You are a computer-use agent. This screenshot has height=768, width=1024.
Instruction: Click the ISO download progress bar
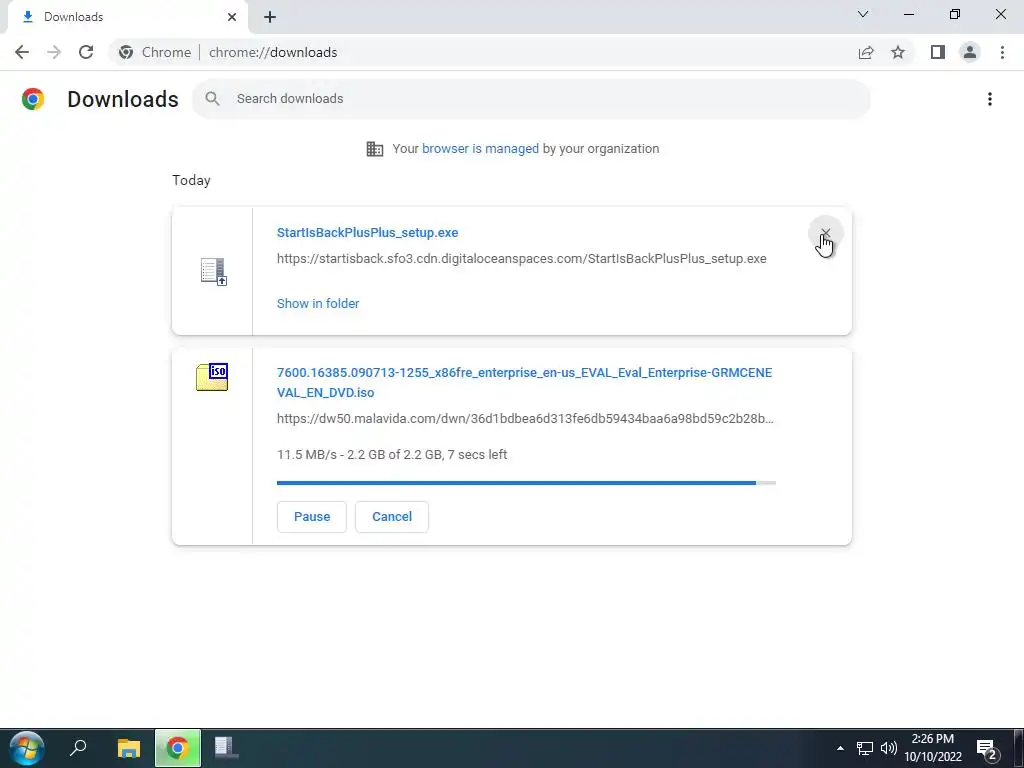tap(526, 483)
